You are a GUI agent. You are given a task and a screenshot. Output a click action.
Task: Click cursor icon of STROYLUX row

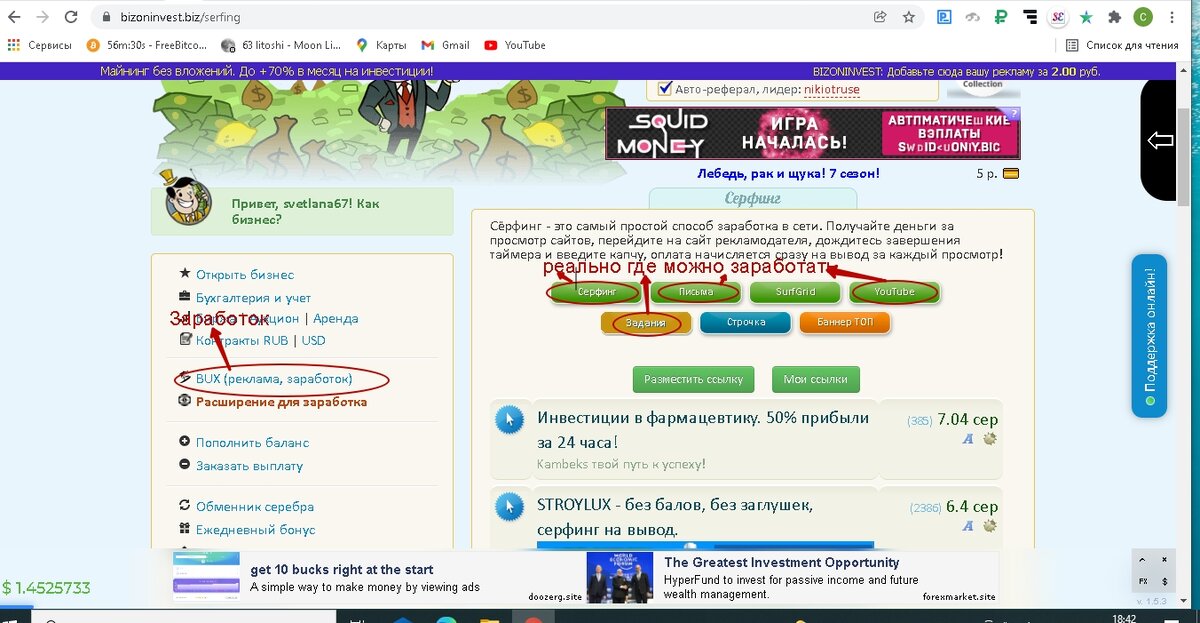pyautogui.click(x=510, y=506)
